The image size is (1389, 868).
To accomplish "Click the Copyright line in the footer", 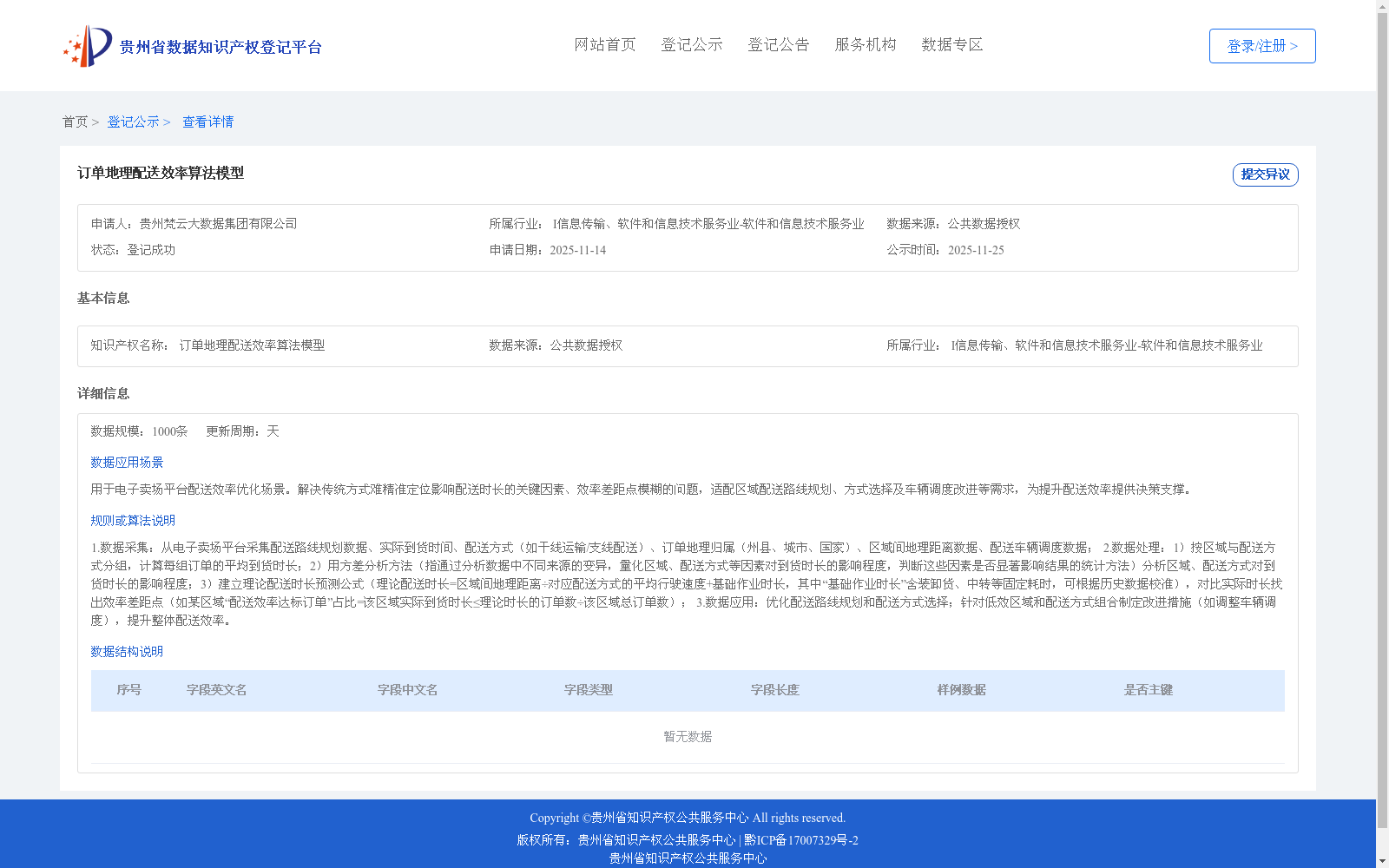I will tap(688, 818).
